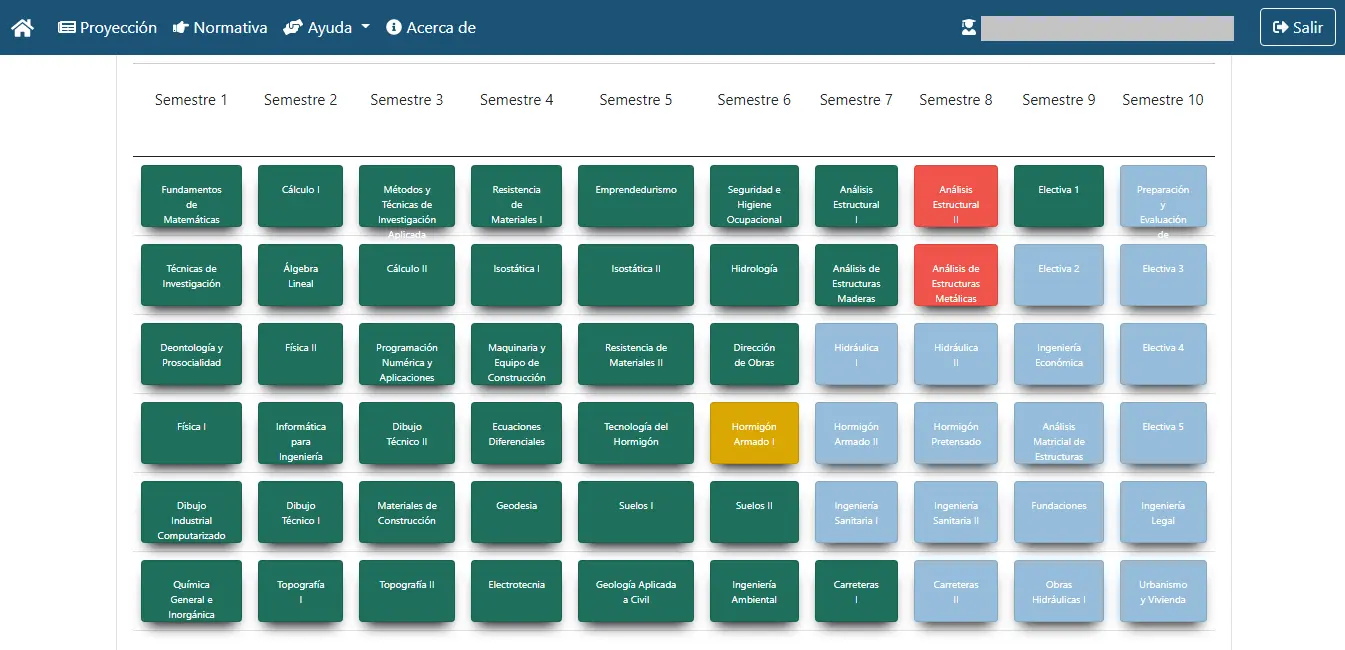
Task: Click the Electiva 4 course card
Action: click(x=1163, y=354)
